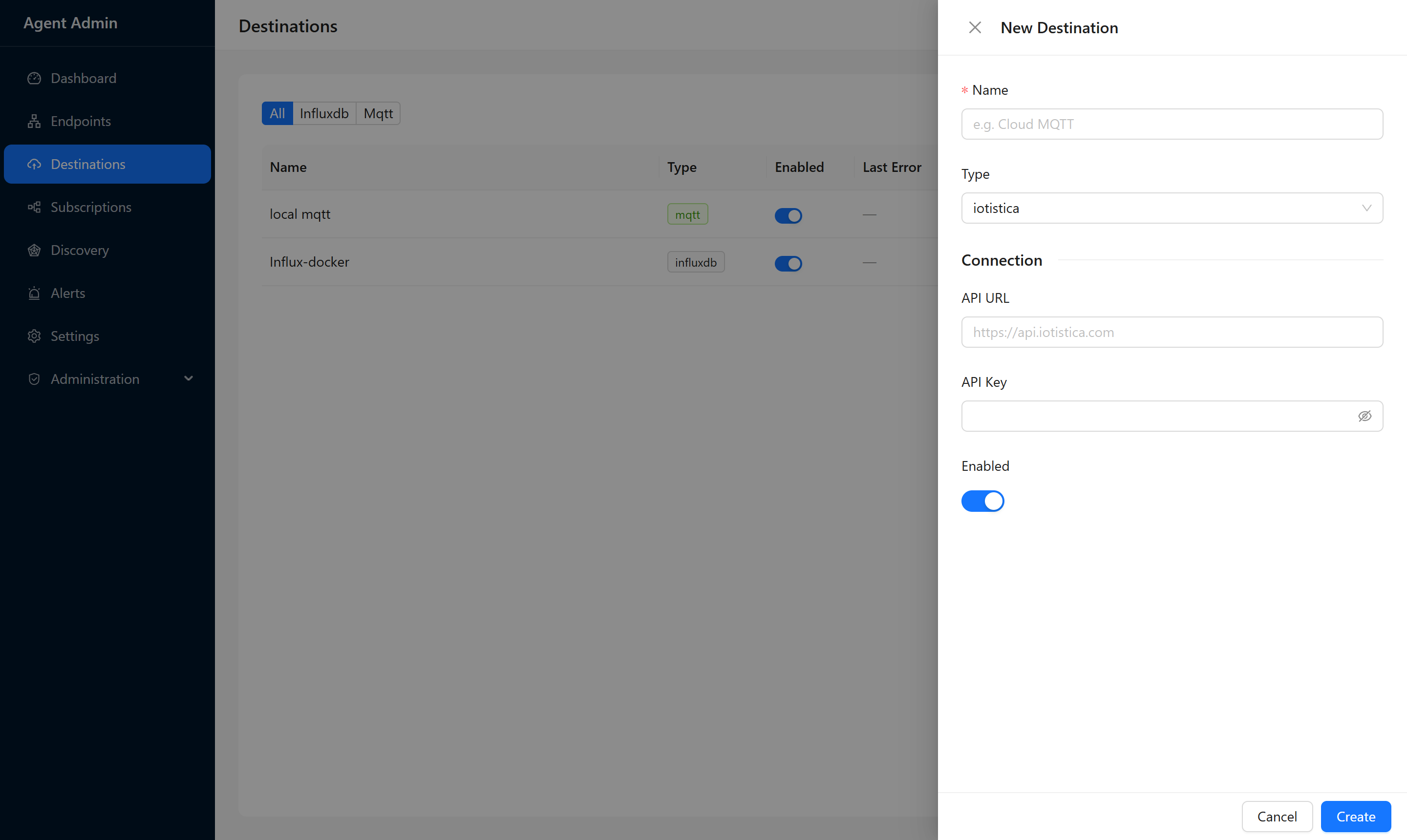Toggle the Enabled switch in New Destination

[982, 501]
